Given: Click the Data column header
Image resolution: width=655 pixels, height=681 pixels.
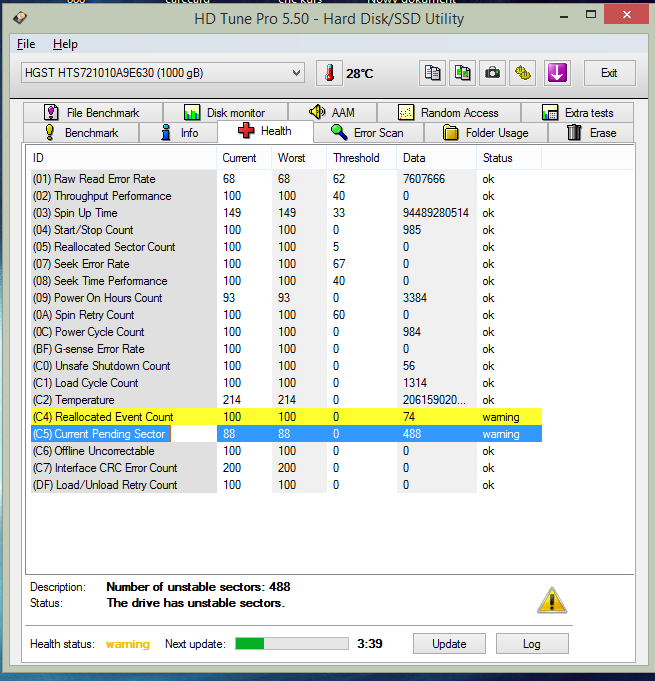Looking at the screenshot, I should 437,158.
